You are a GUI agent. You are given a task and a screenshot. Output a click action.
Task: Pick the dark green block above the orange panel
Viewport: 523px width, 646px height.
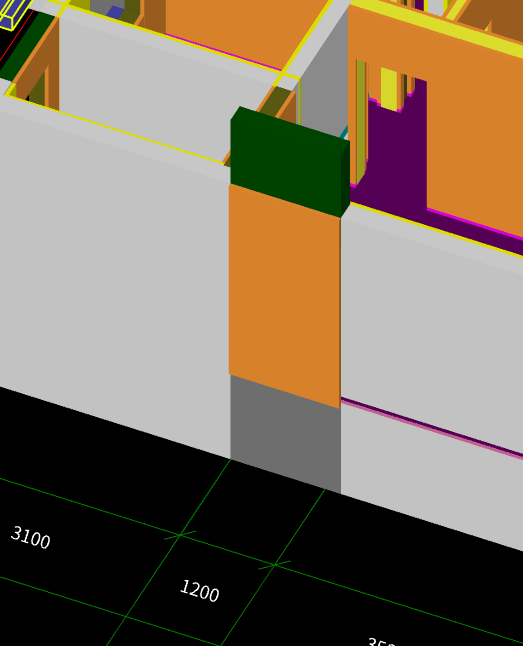pyautogui.click(x=290, y=162)
